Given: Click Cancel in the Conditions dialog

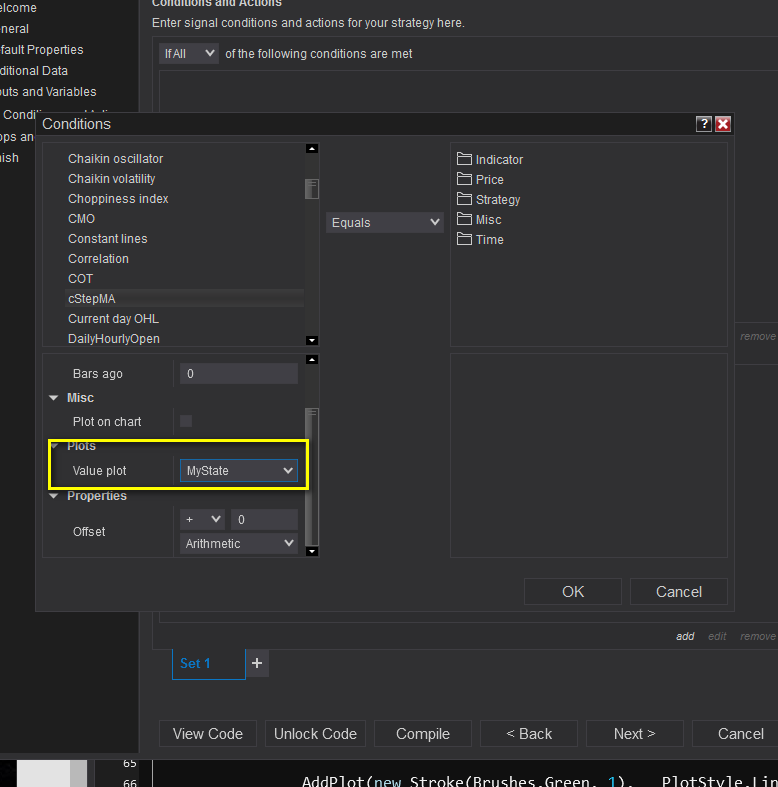Looking at the screenshot, I should (x=679, y=592).
